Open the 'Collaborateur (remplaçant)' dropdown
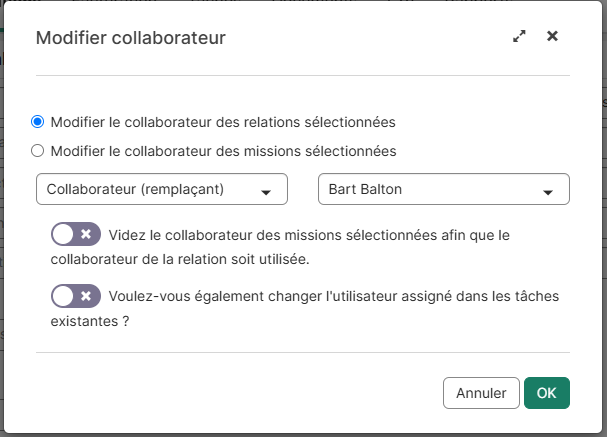Screen dimensions: 607x437 click(x=161, y=189)
